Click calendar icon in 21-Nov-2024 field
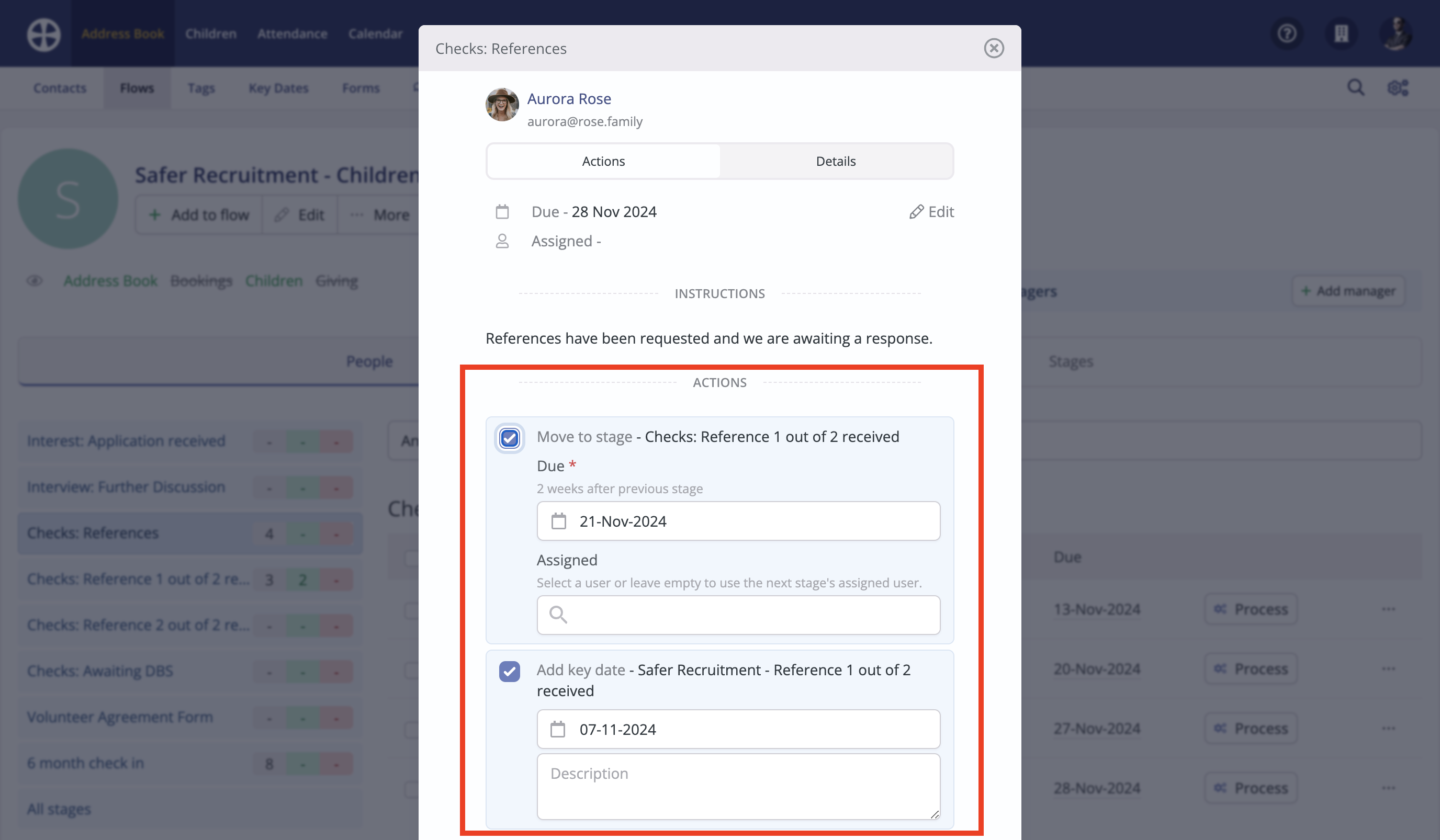The image size is (1440, 840). point(558,521)
